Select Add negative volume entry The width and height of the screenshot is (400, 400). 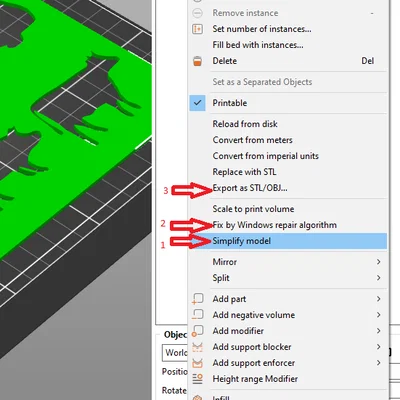click(254, 315)
